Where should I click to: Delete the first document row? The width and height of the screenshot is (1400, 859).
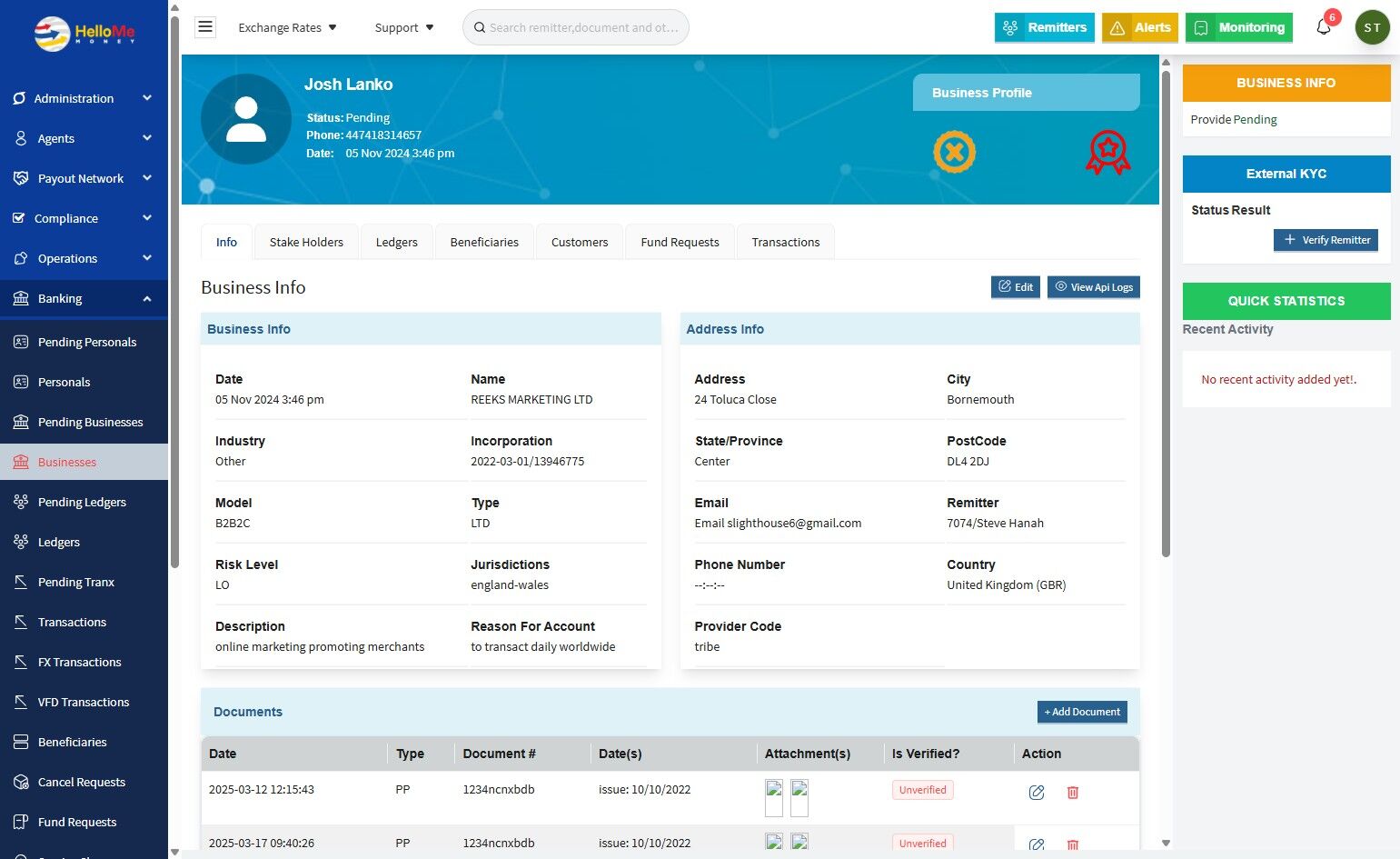[x=1072, y=793]
